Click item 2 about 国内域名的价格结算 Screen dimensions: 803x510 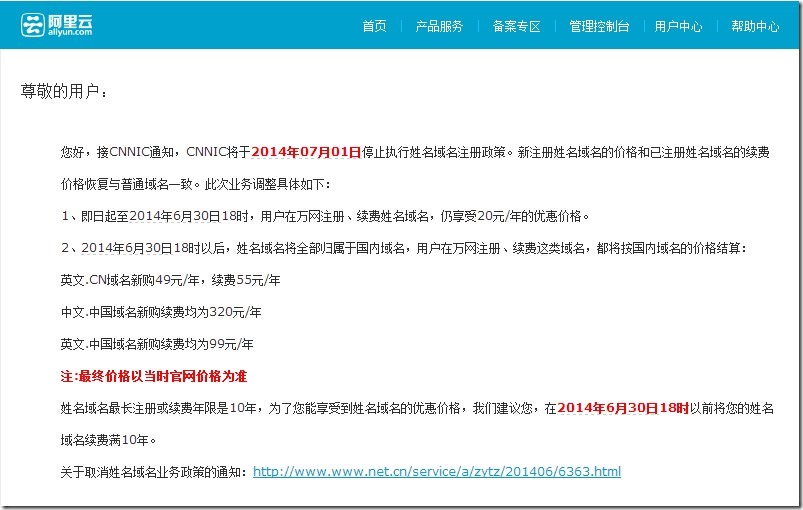404,248
